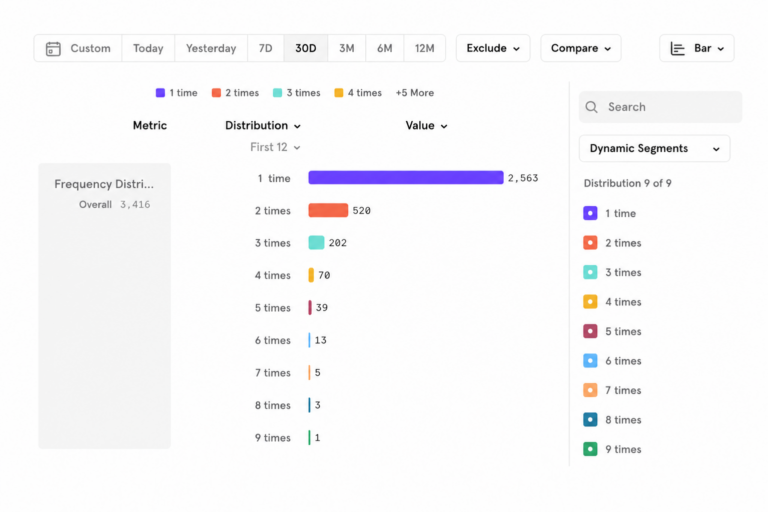Click the 7 times row label in the chart
The width and height of the screenshot is (768, 512).
[273, 373]
